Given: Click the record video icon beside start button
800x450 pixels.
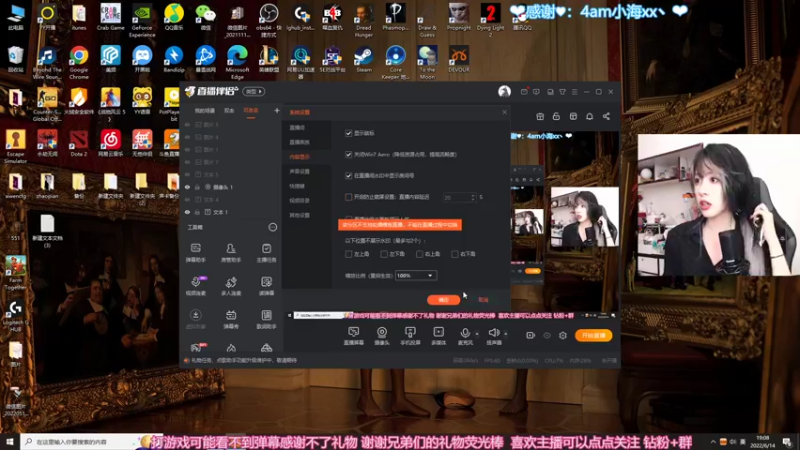Looking at the screenshot, I should coord(531,335).
